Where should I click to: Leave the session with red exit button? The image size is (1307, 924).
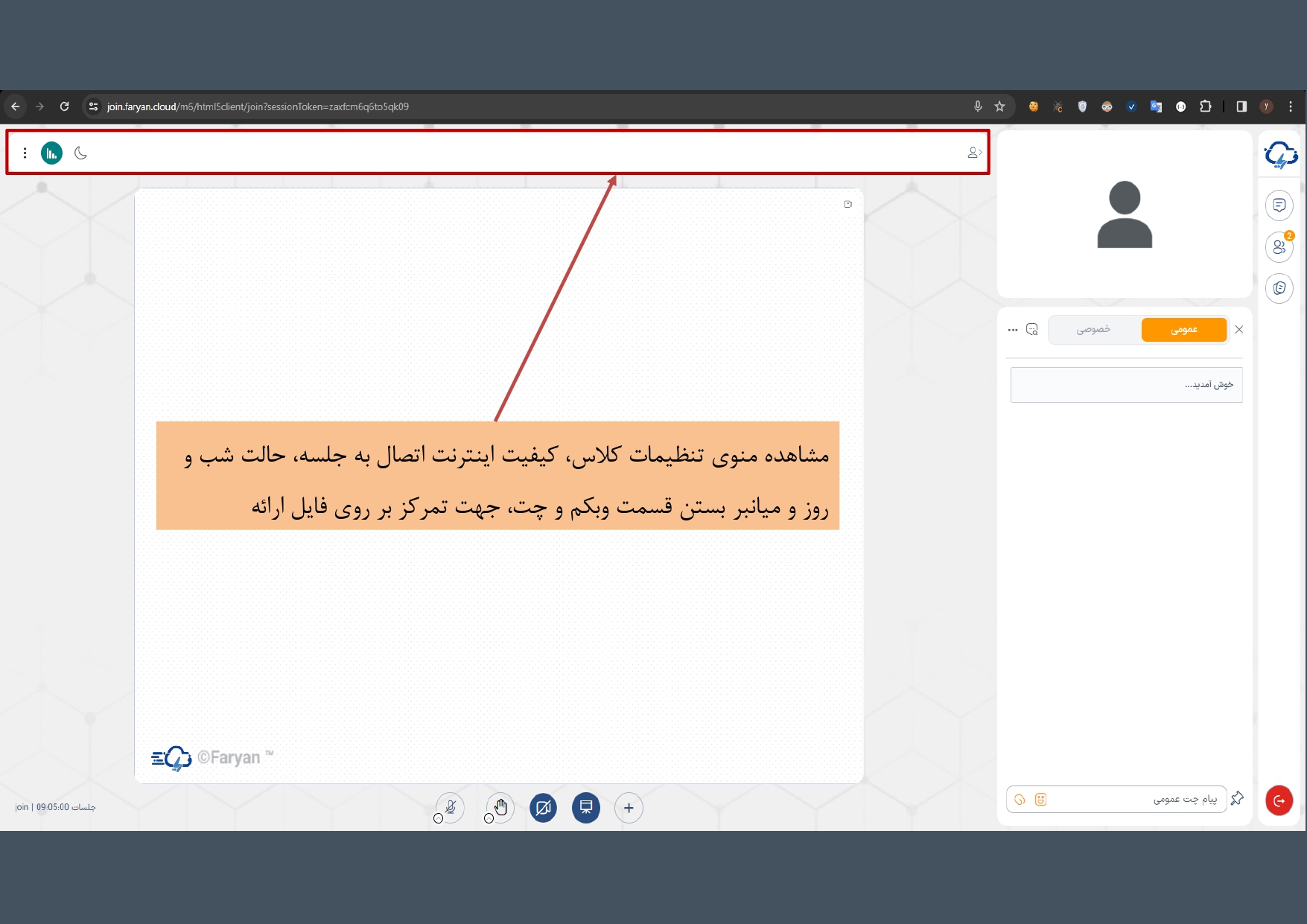click(x=1279, y=800)
